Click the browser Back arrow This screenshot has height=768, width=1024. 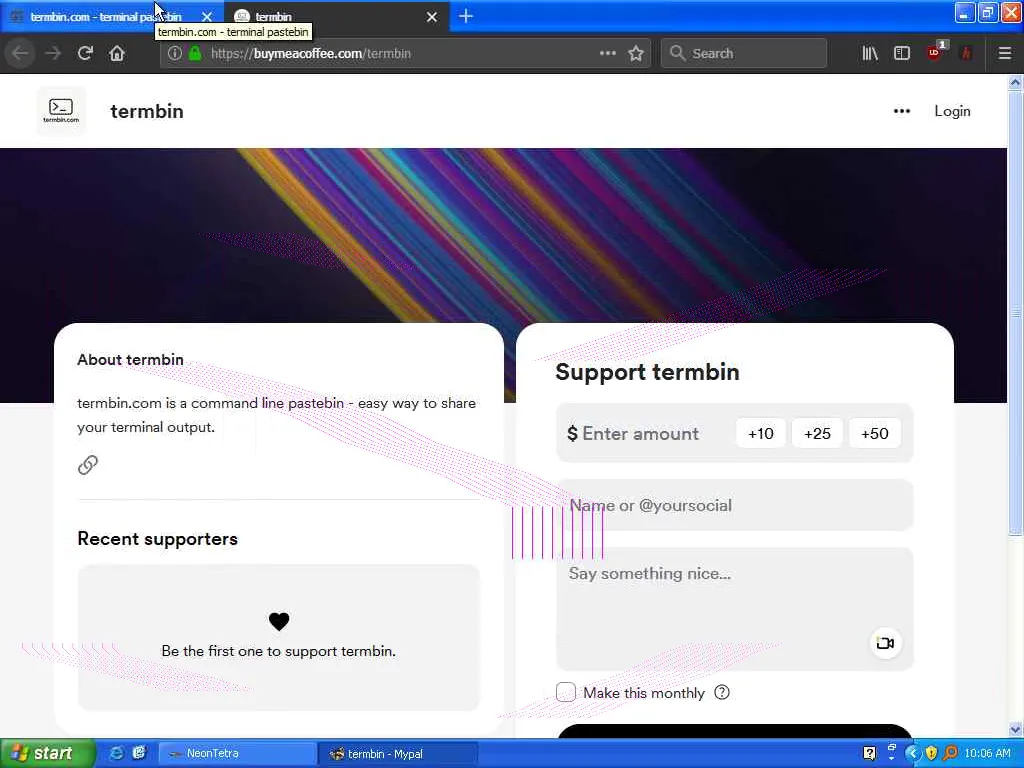coord(20,53)
